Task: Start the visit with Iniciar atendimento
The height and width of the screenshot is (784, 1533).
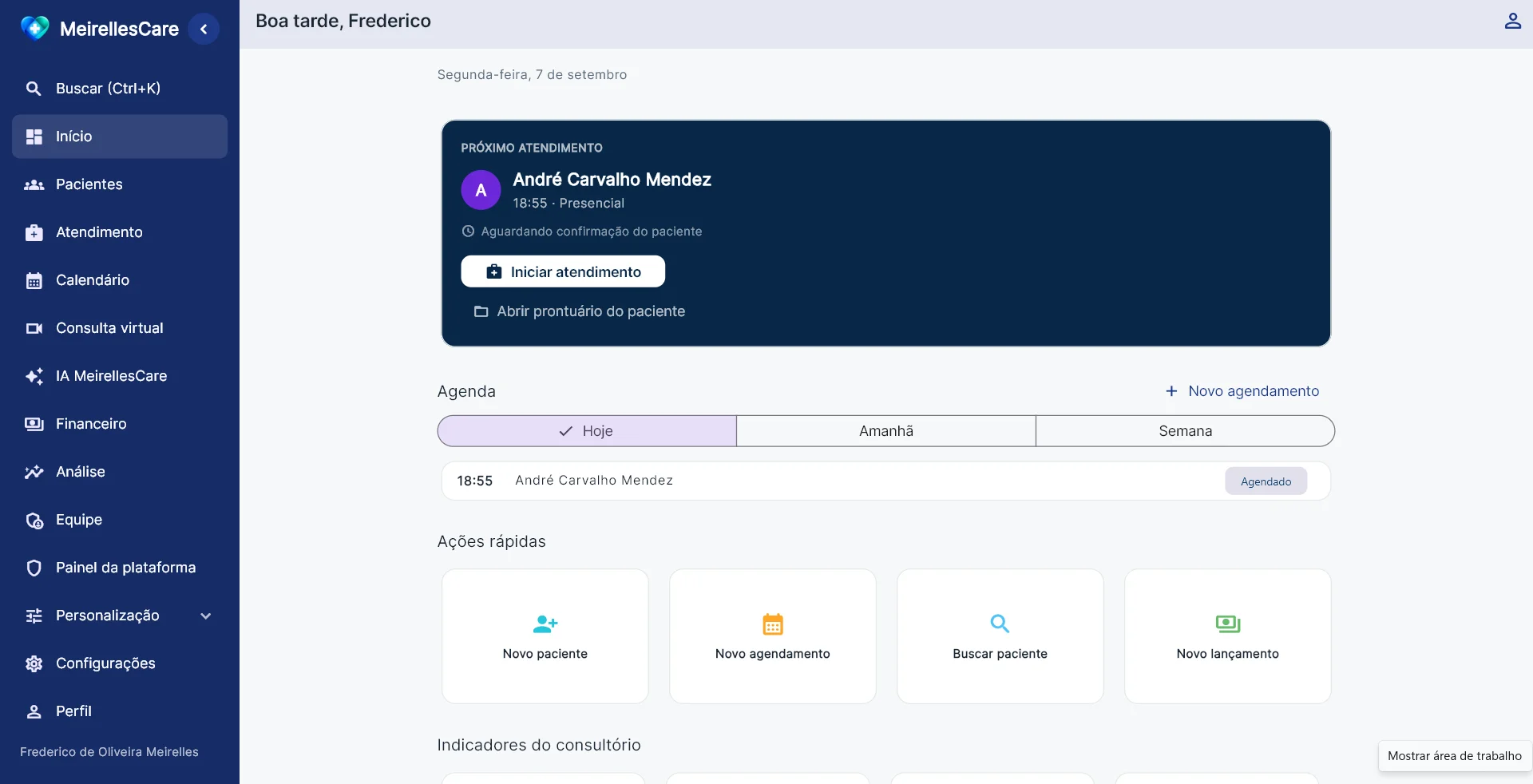Action: pos(563,271)
